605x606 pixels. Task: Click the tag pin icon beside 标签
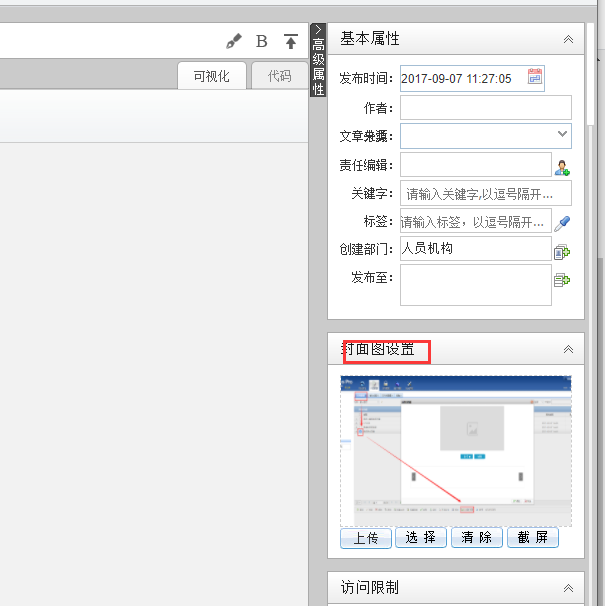[x=562, y=222]
